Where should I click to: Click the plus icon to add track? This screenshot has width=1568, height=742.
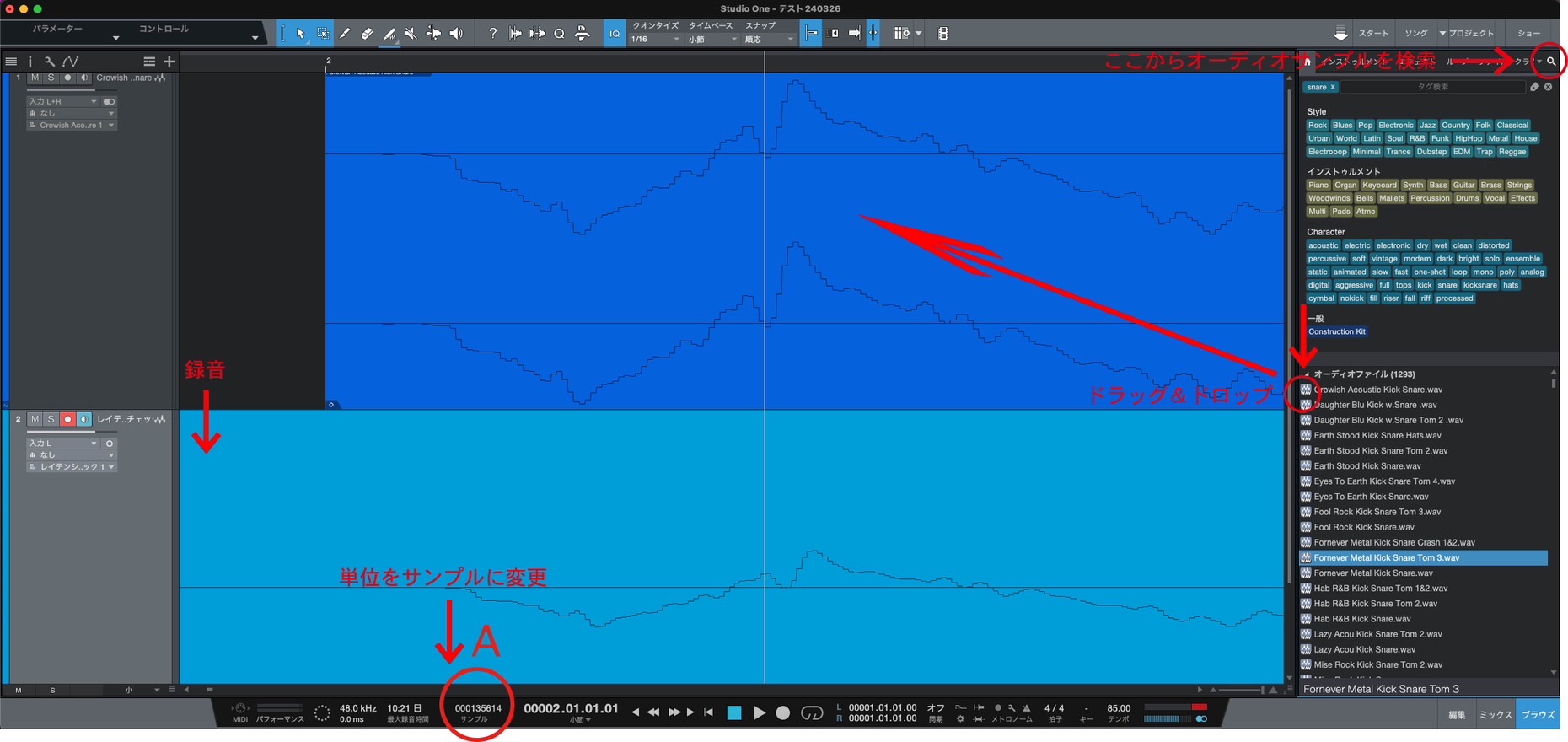[x=169, y=62]
